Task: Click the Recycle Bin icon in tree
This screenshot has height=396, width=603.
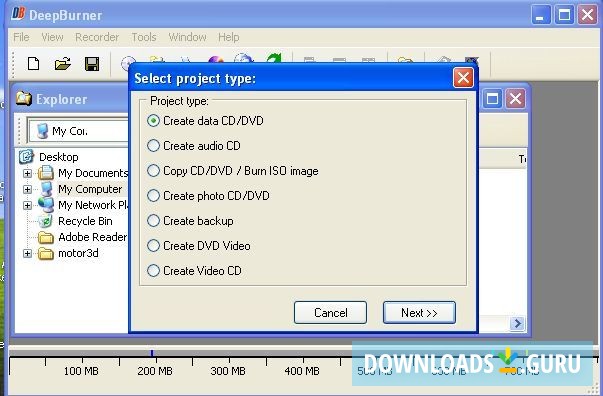Action: tap(45, 221)
